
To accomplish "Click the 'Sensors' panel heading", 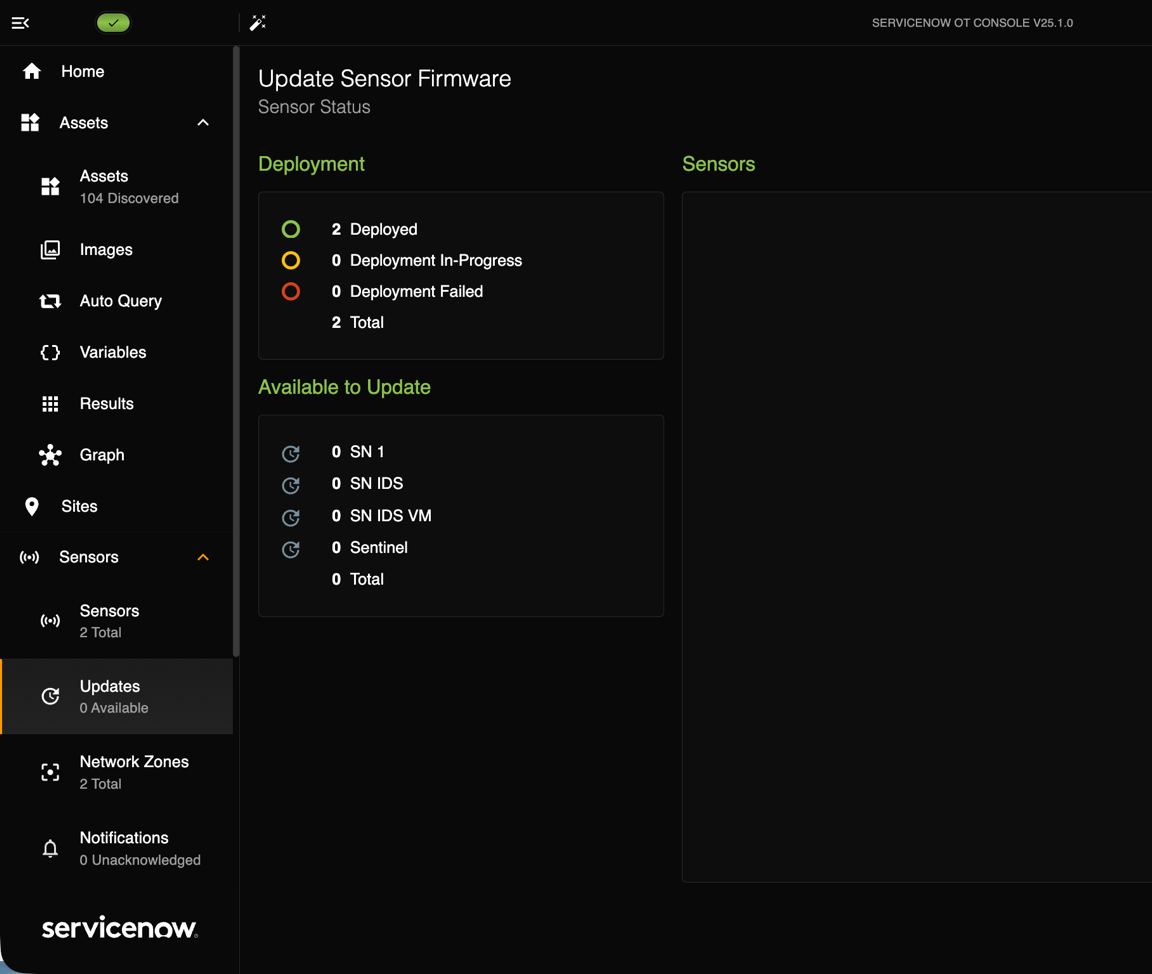I will click(719, 164).
